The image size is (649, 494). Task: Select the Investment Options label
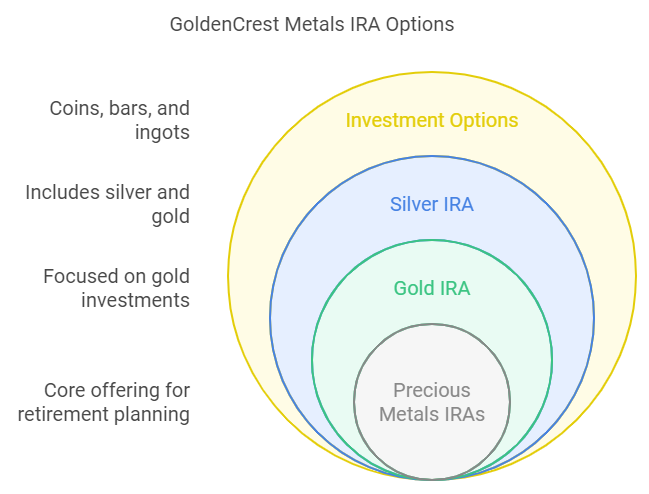pyautogui.click(x=432, y=120)
